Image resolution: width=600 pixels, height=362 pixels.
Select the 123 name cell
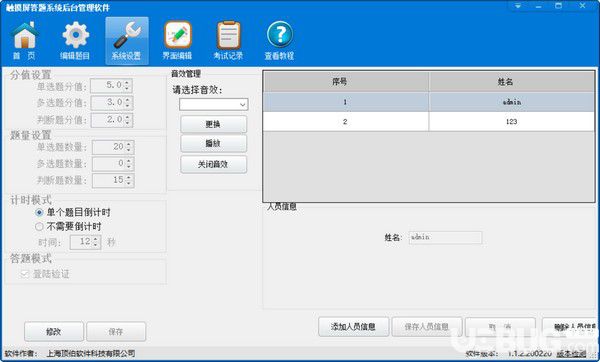point(512,122)
